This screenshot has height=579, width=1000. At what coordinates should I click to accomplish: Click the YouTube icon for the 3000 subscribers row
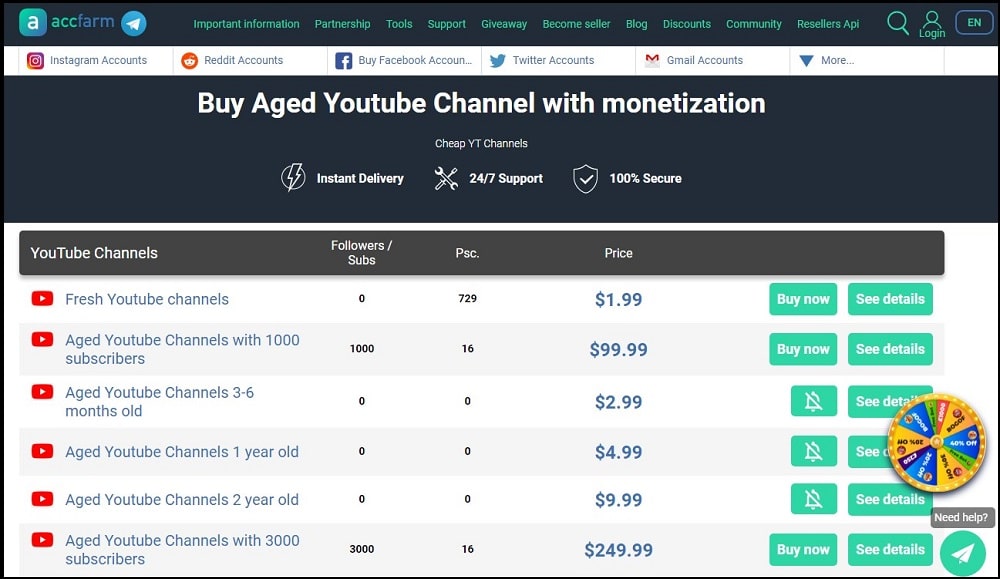pyautogui.click(x=42, y=539)
